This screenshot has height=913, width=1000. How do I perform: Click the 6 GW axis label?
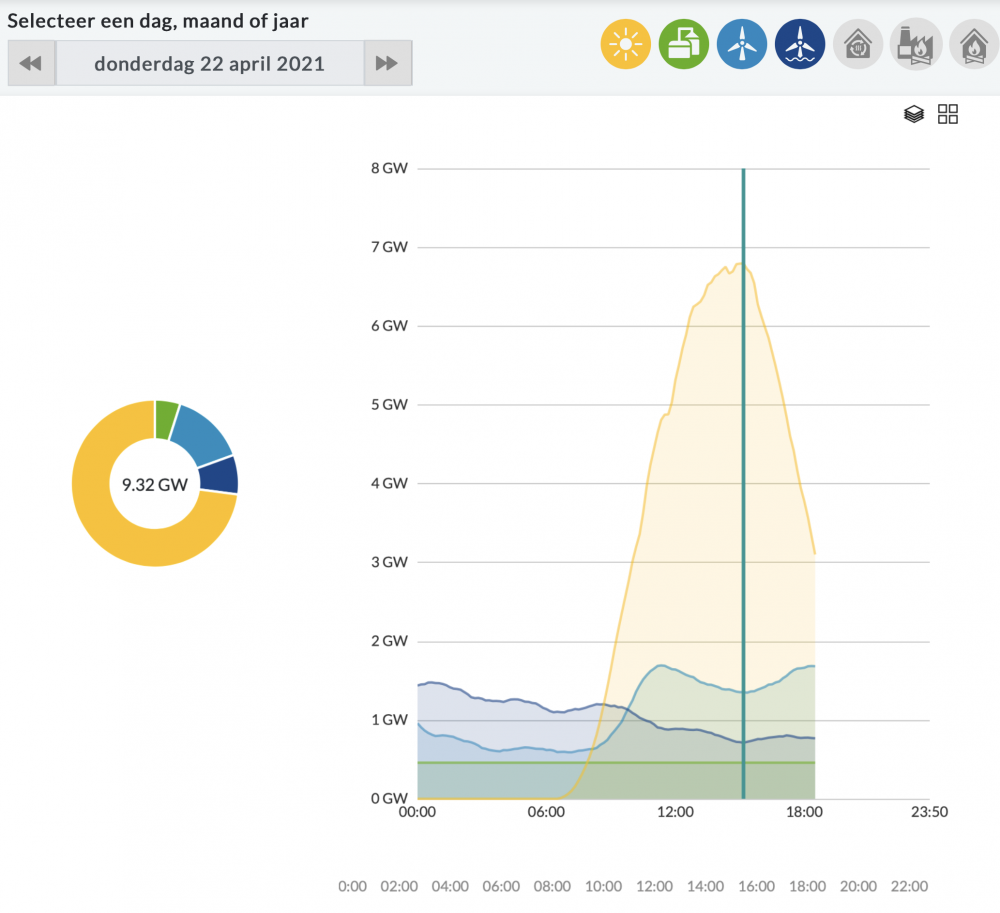(389, 326)
